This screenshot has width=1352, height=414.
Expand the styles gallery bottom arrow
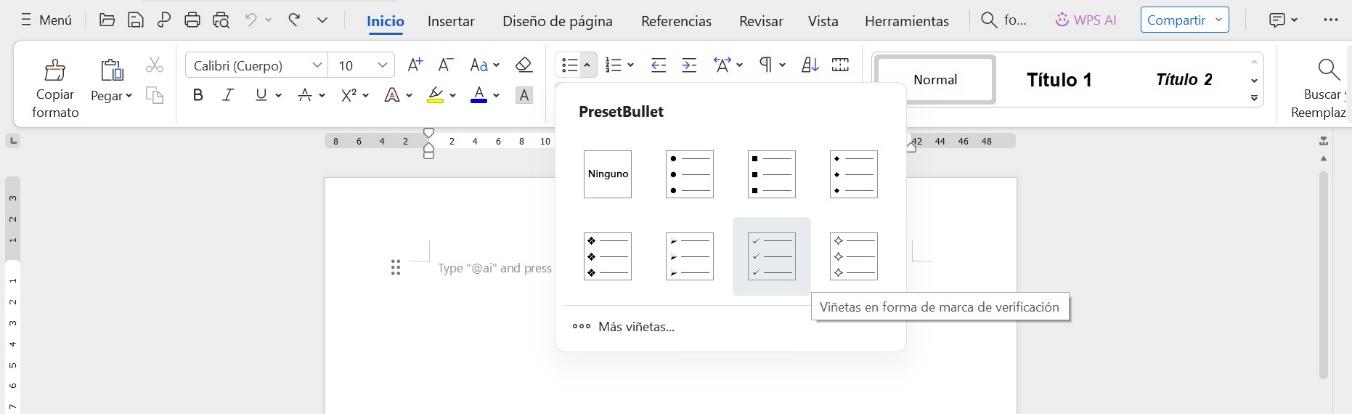pyautogui.click(x=1254, y=97)
